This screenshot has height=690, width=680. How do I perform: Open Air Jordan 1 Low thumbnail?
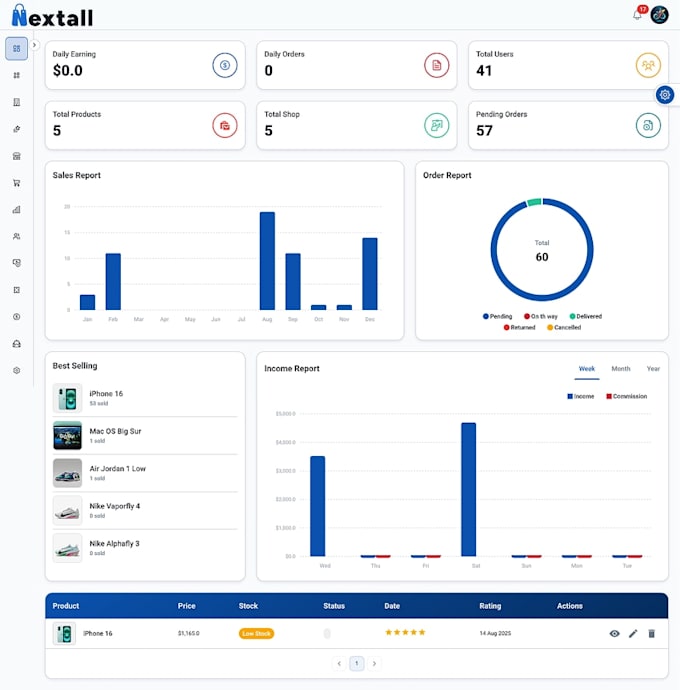point(67,473)
